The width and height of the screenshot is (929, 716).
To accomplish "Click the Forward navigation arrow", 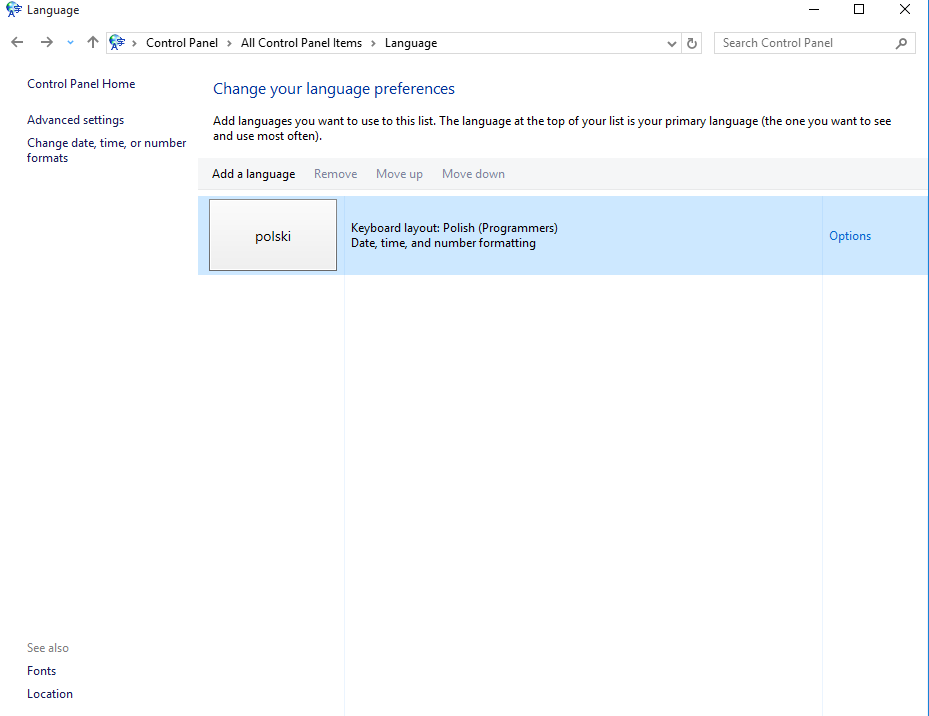I will click(x=46, y=42).
